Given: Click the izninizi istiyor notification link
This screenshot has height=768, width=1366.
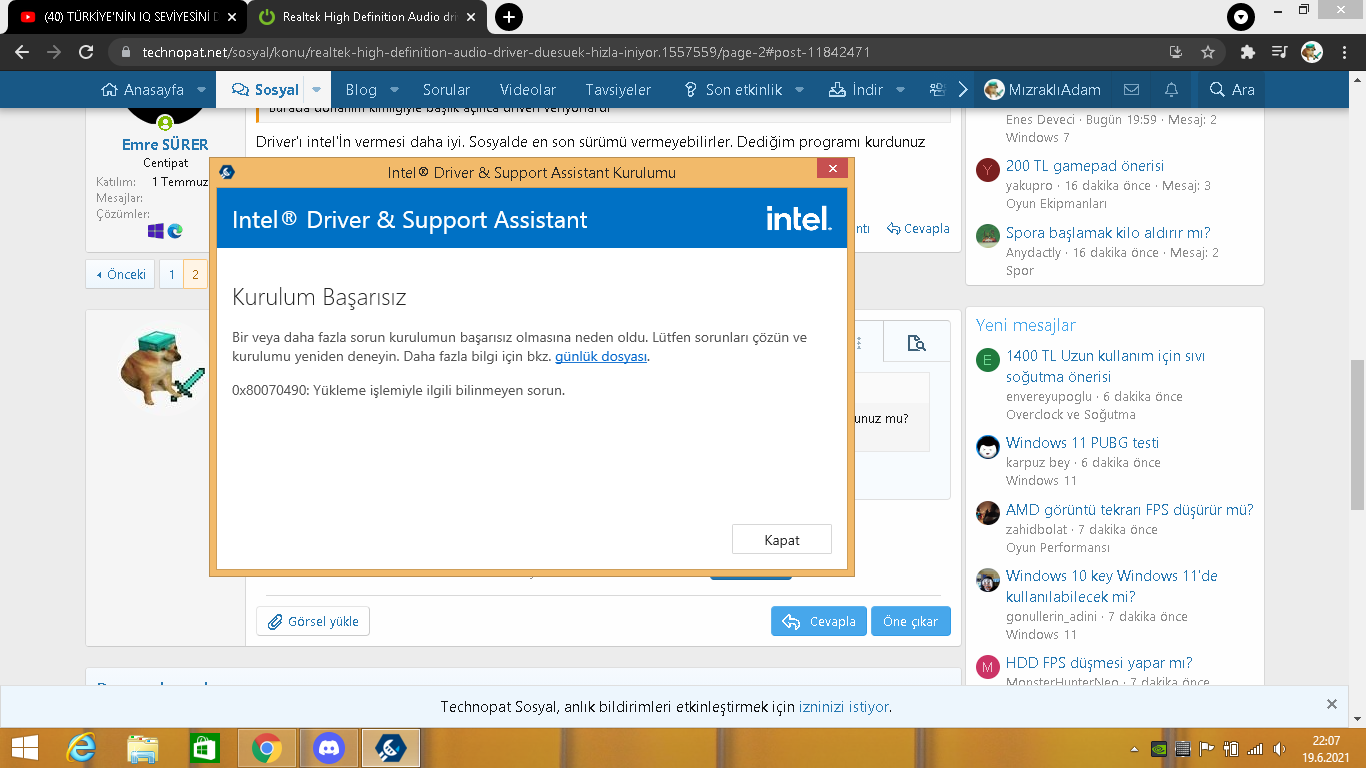Looking at the screenshot, I should click(844, 706).
